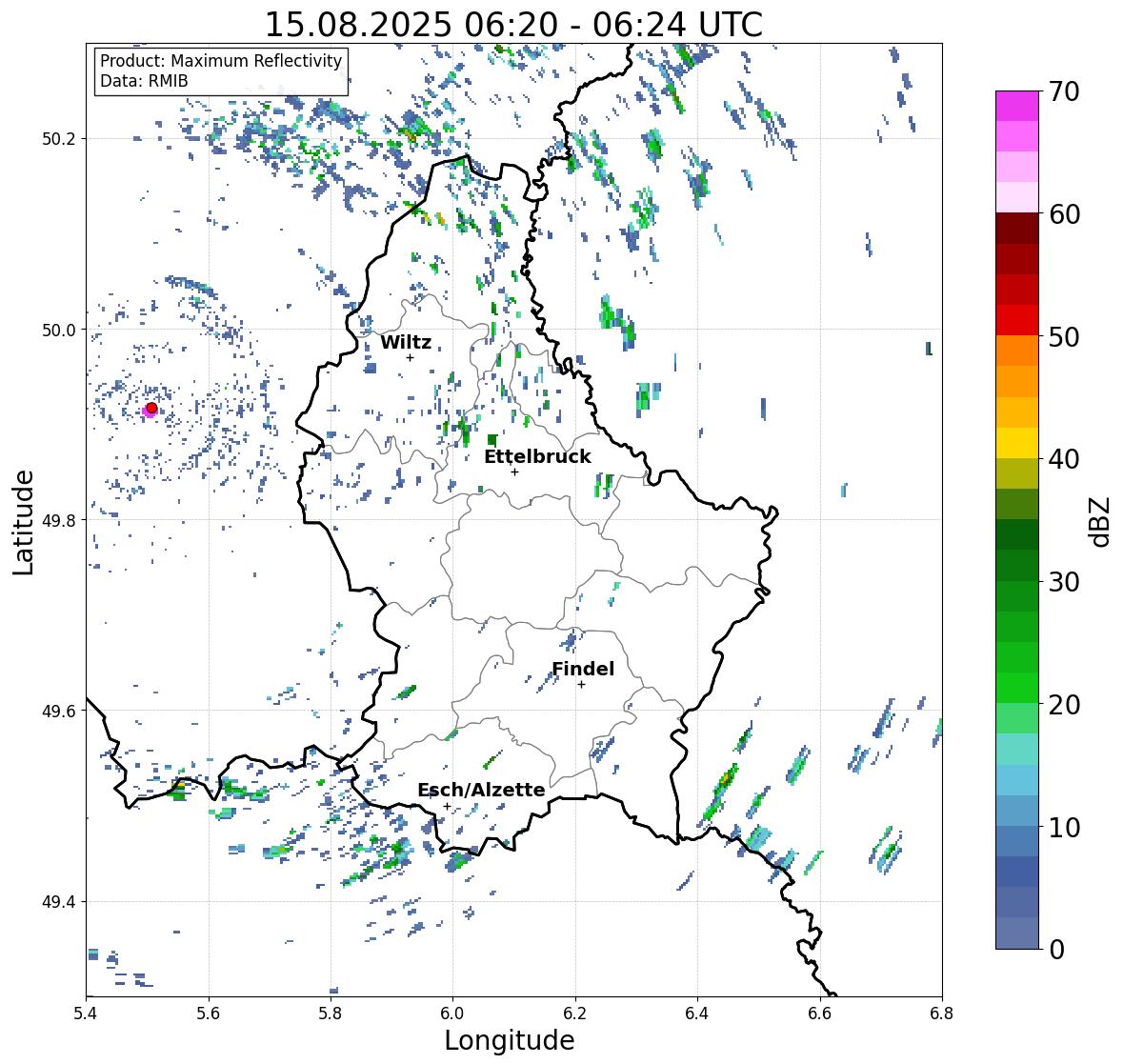Click the 10 value on the colorbar
The height and width of the screenshot is (1064, 1123).
click(1064, 827)
